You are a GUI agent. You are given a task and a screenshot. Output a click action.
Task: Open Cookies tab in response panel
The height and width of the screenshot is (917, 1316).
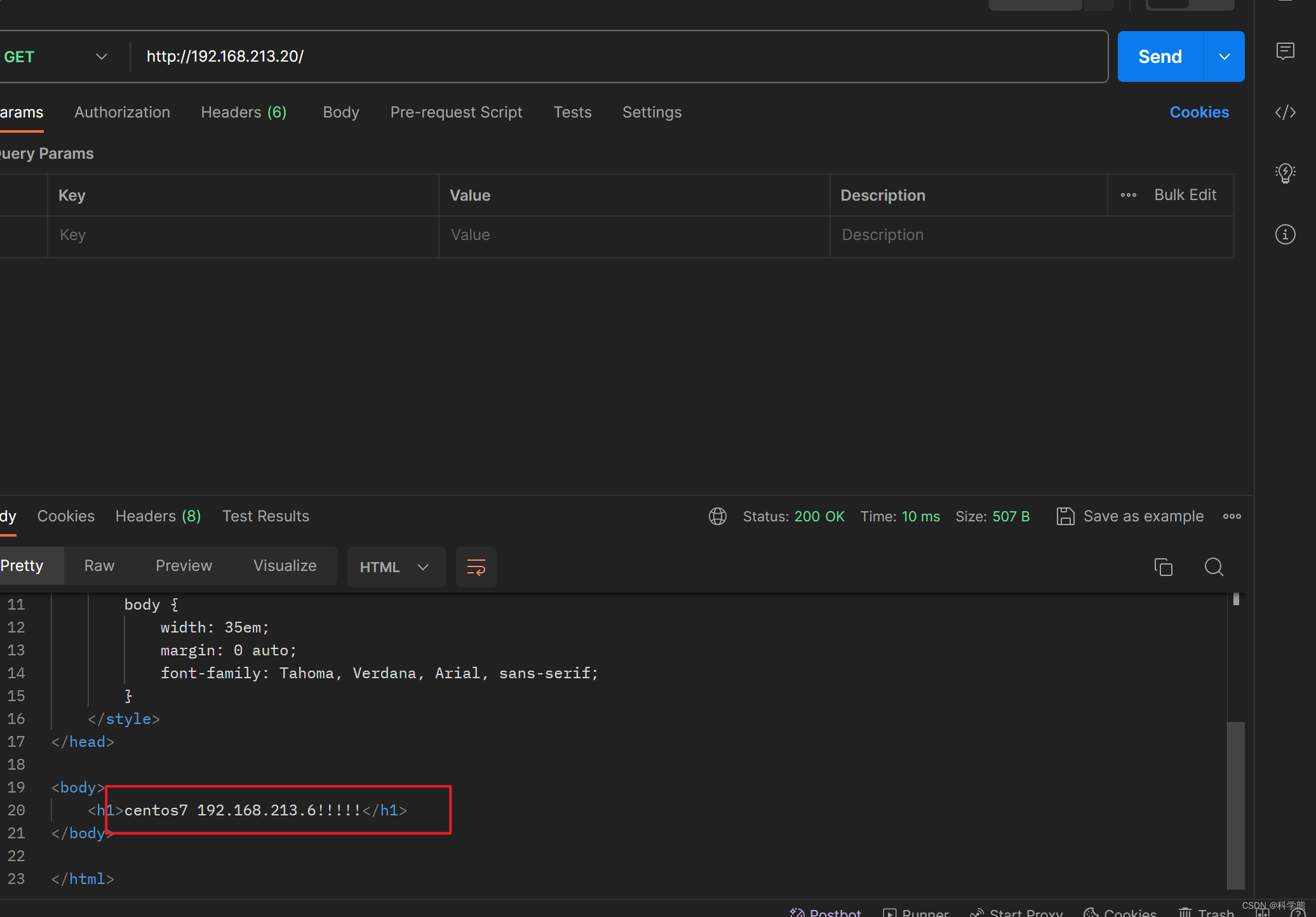pos(66,516)
